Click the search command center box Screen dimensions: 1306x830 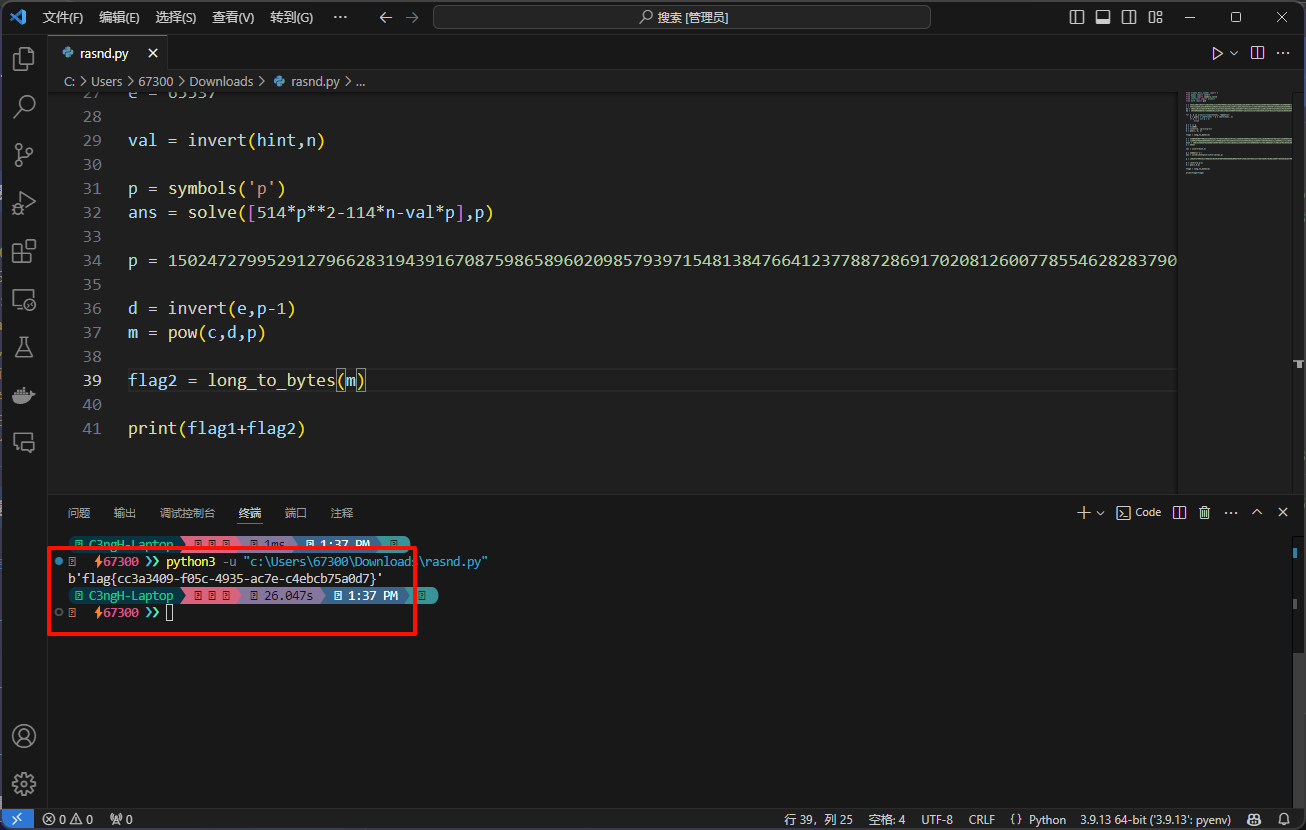(682, 17)
